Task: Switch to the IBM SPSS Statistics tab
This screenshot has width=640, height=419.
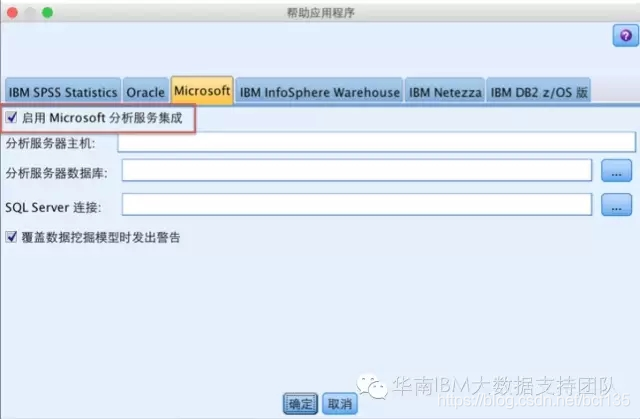Action: point(63,92)
